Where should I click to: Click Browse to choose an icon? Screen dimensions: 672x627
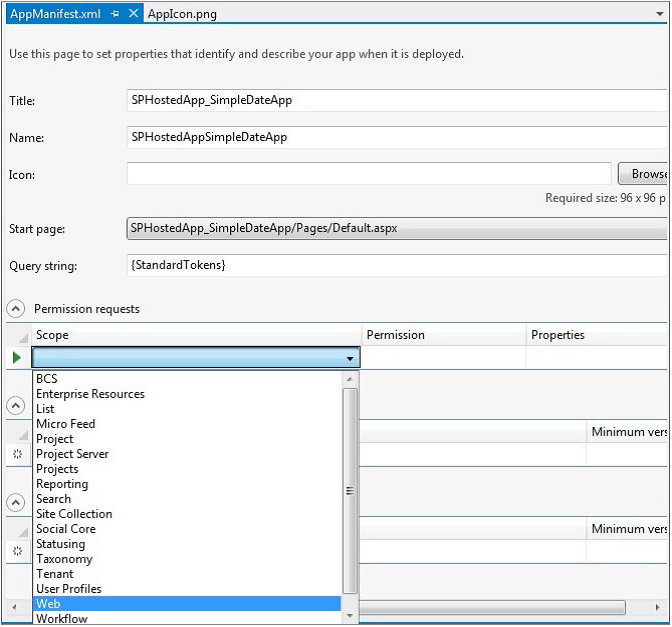pos(642,174)
